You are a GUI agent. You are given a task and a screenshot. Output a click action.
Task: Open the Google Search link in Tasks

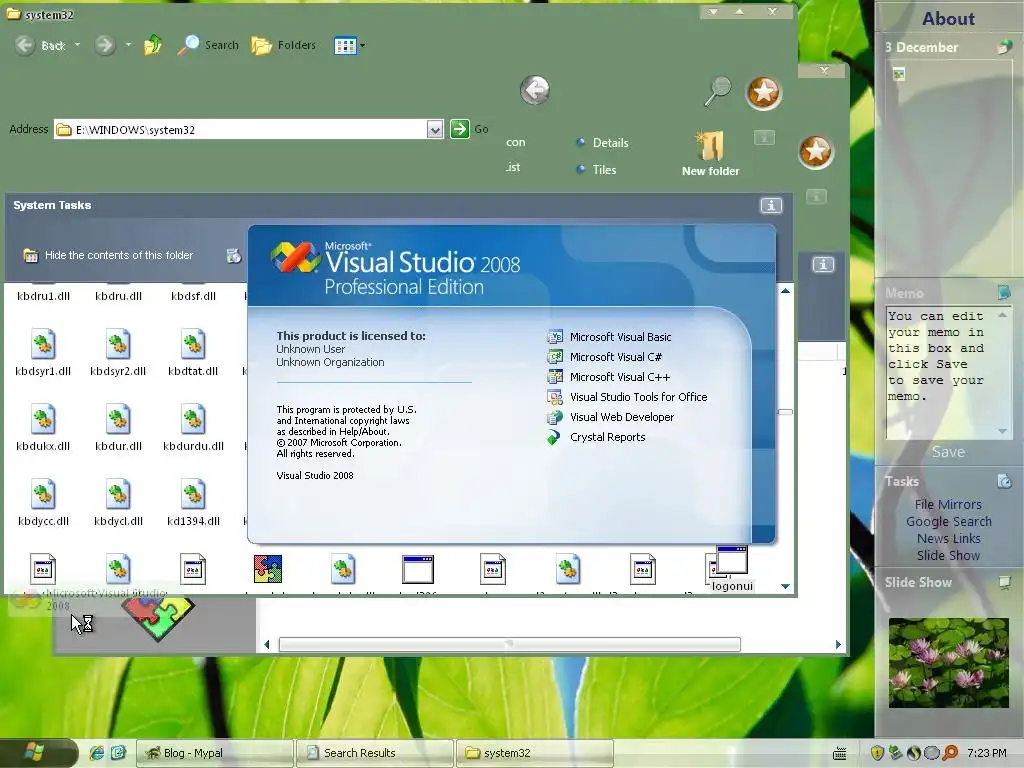point(948,521)
